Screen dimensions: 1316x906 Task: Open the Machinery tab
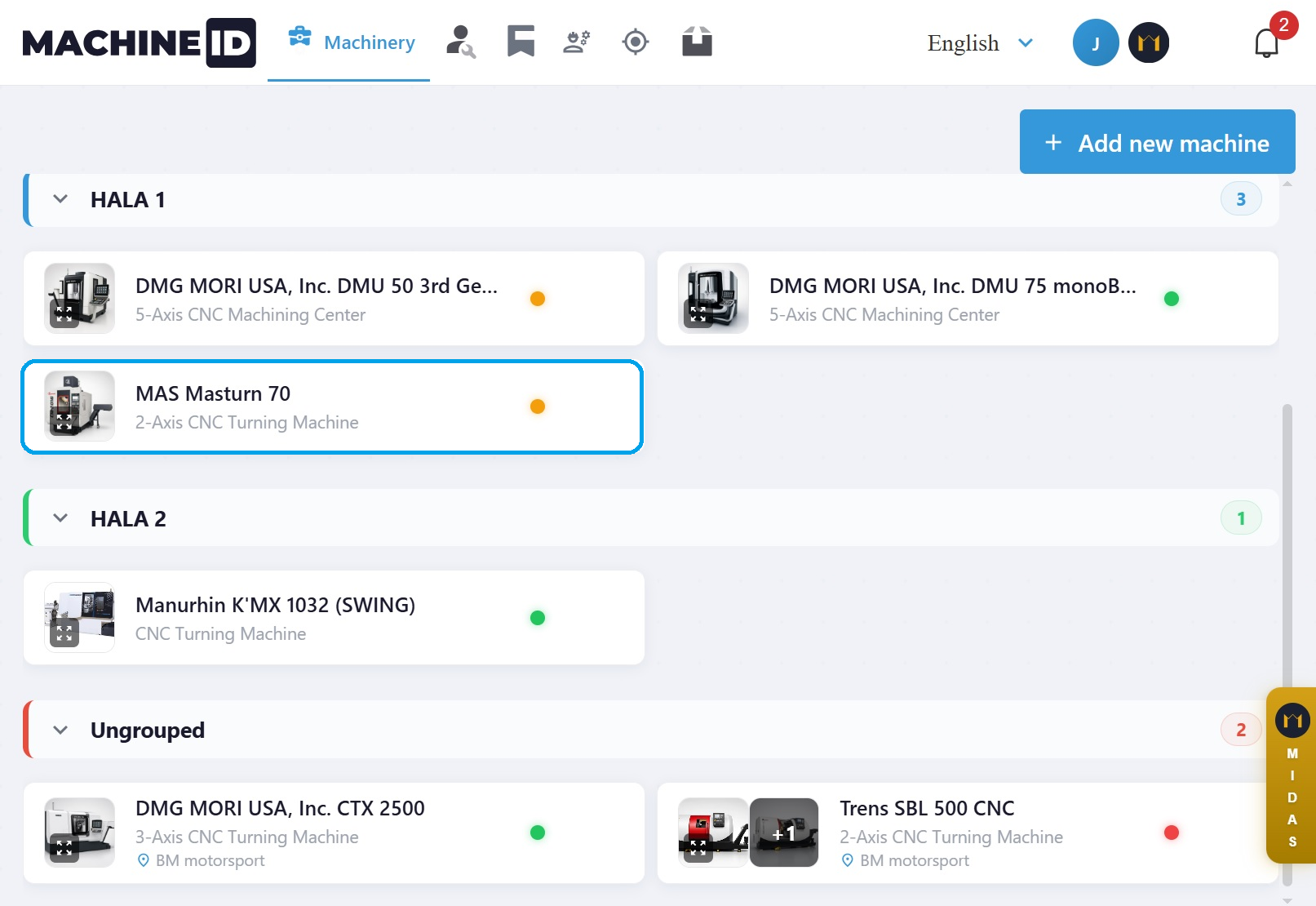tap(349, 42)
